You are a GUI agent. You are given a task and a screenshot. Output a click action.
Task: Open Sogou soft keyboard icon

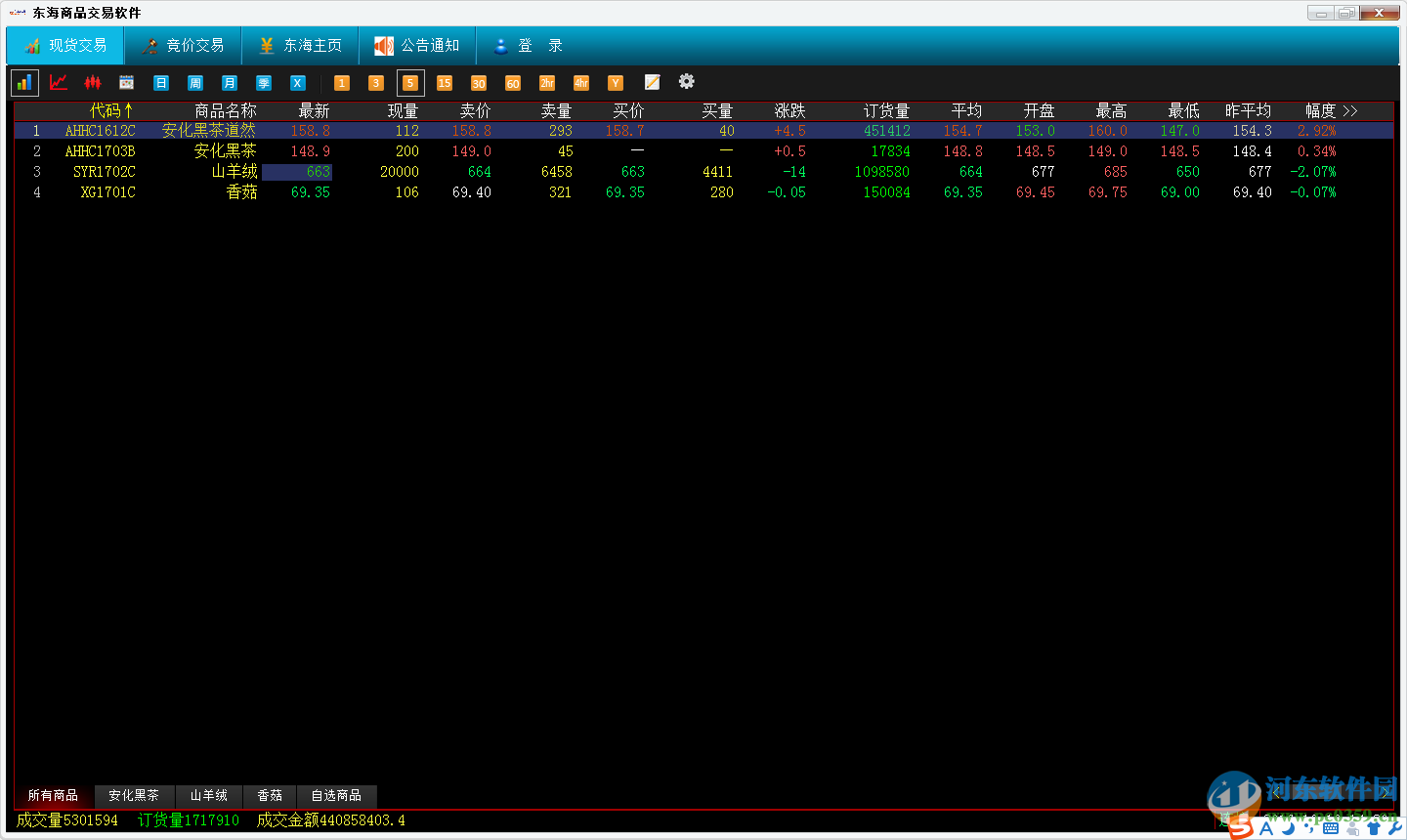click(x=1331, y=828)
